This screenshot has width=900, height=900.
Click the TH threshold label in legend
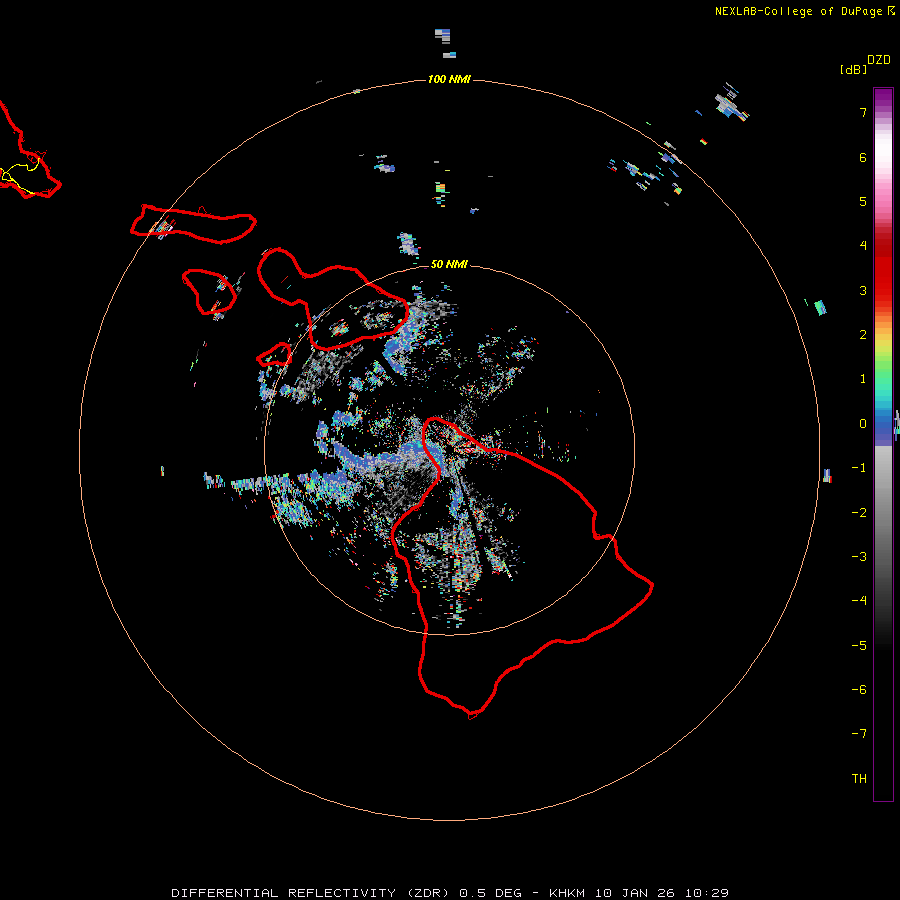coord(859,779)
